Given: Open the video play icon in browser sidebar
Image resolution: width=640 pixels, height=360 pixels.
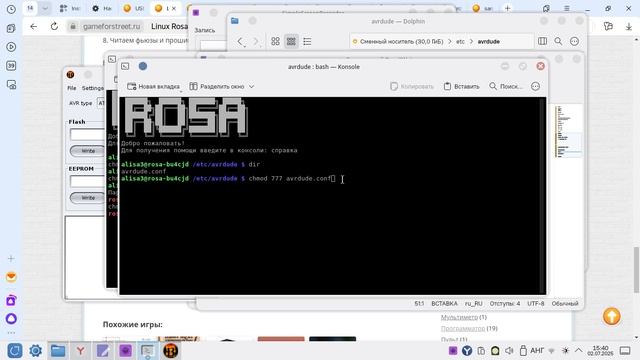Looking at the screenshot, I should (11, 47).
